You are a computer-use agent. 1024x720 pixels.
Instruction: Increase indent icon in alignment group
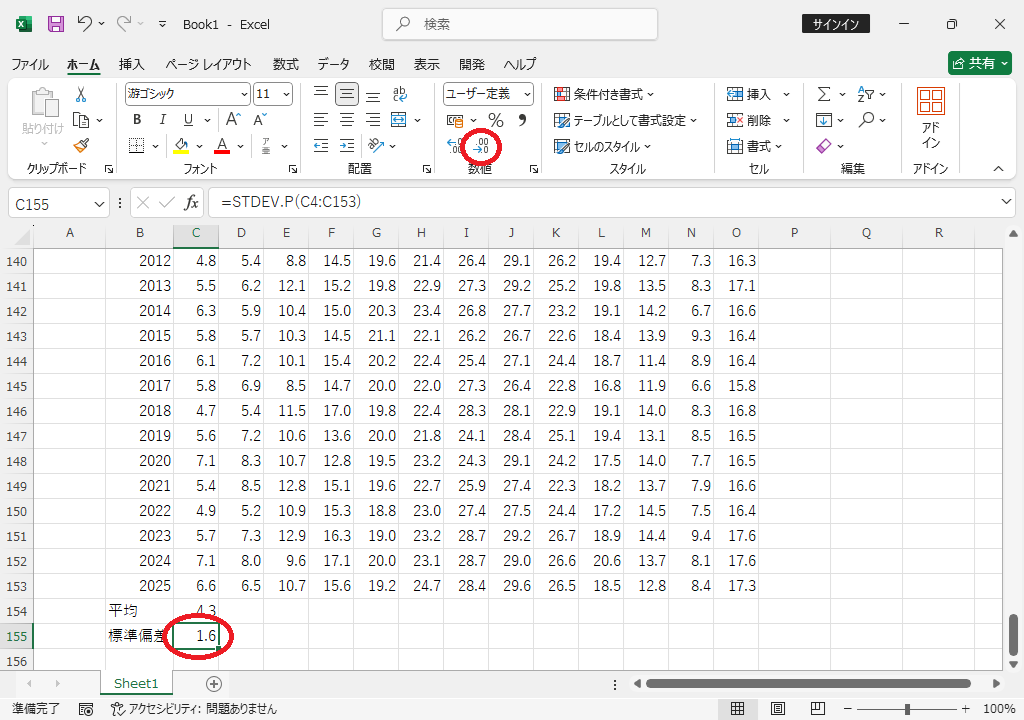(347, 146)
